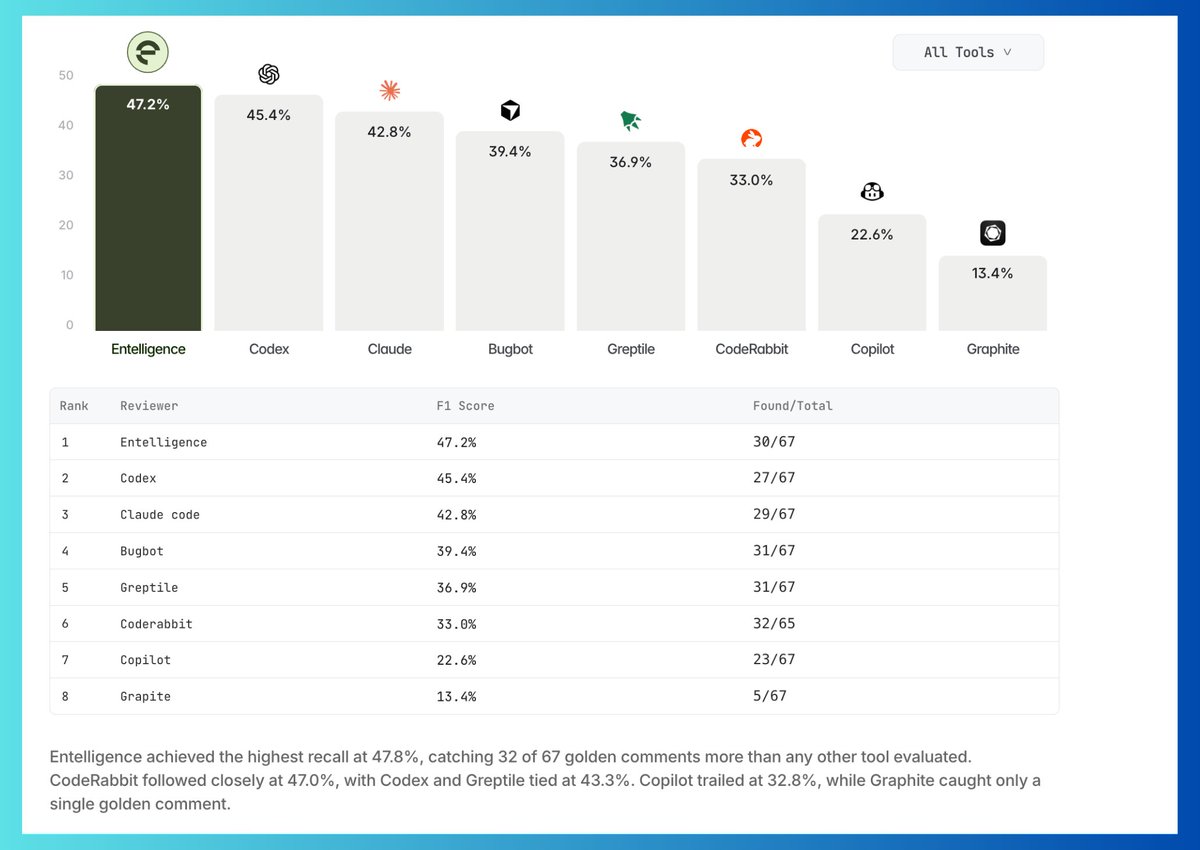This screenshot has height=850, width=1200.
Task: Click the 36.9% F1 Score table cell
Action: tap(456, 587)
